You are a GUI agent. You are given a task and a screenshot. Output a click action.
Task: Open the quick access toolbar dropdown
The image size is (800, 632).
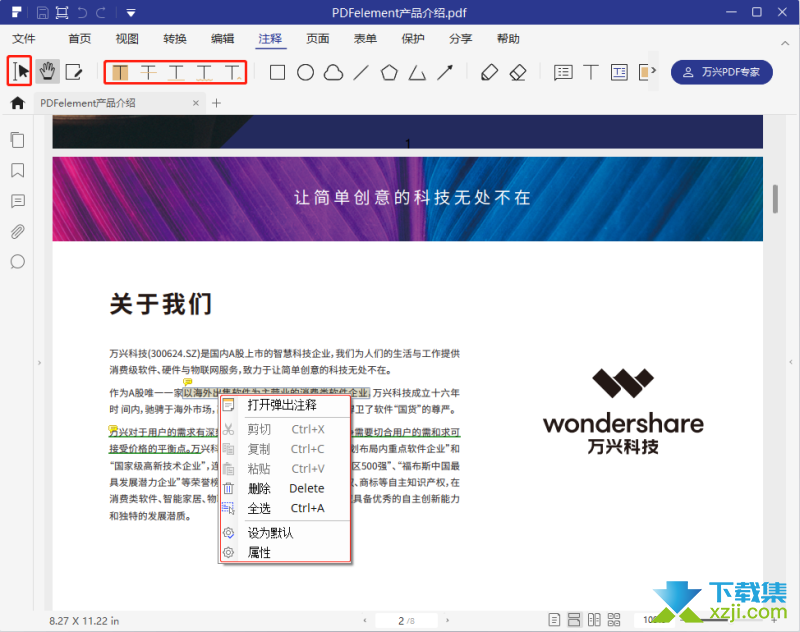point(131,13)
